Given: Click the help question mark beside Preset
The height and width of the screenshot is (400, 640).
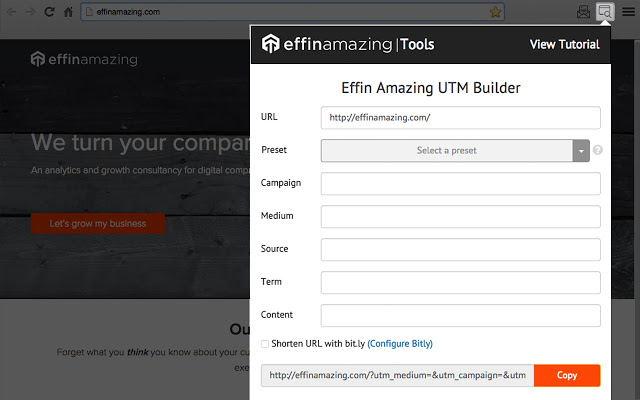Looking at the screenshot, I should click(x=598, y=150).
